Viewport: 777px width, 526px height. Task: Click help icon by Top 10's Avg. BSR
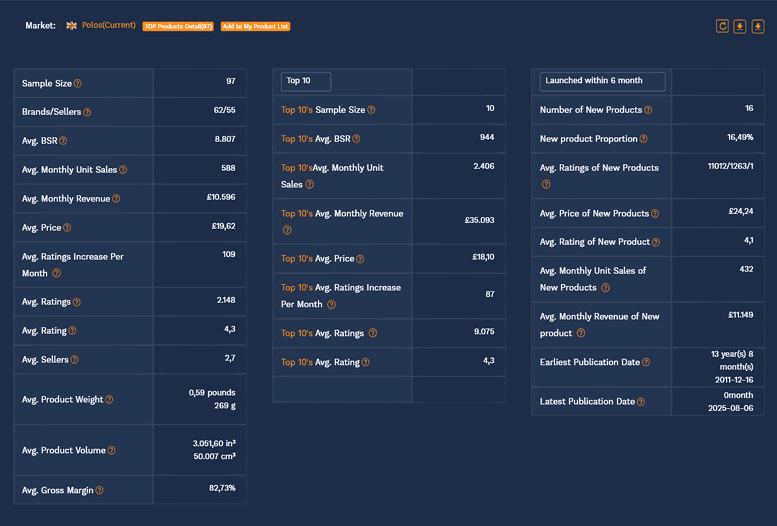356,139
